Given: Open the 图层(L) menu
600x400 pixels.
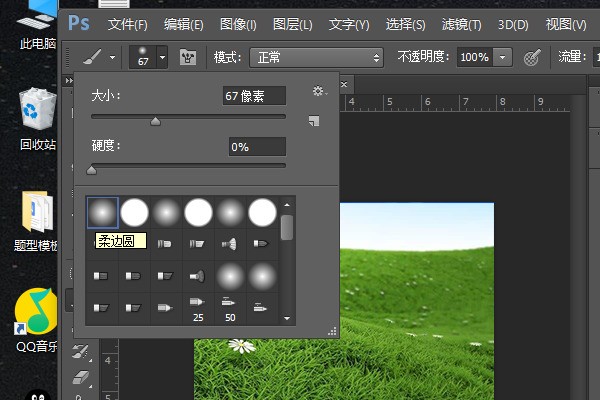Looking at the screenshot, I should tap(292, 25).
